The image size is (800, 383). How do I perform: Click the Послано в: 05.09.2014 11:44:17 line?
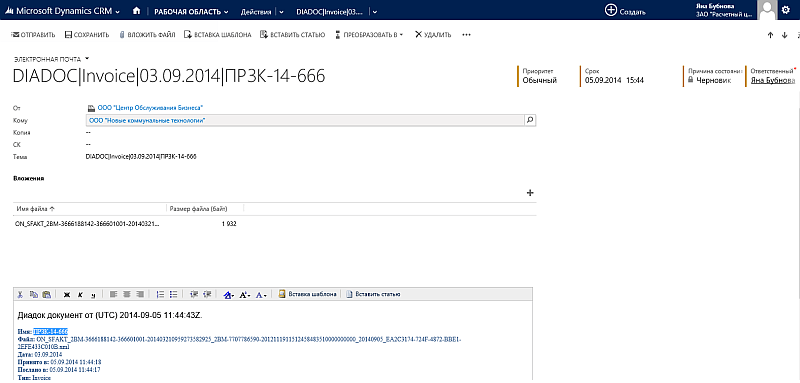coord(59,369)
